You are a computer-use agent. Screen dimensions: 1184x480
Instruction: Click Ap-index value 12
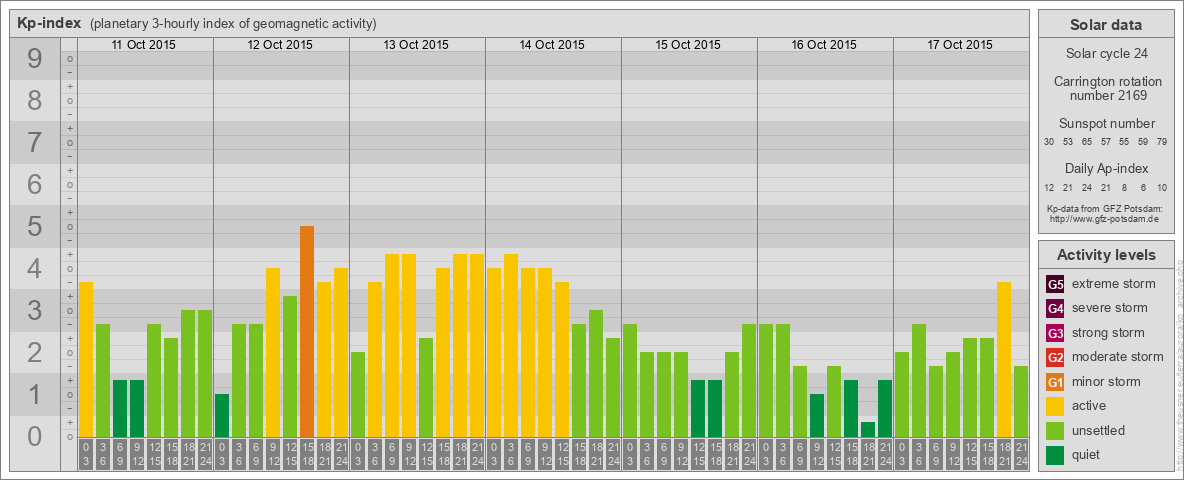tap(1049, 187)
